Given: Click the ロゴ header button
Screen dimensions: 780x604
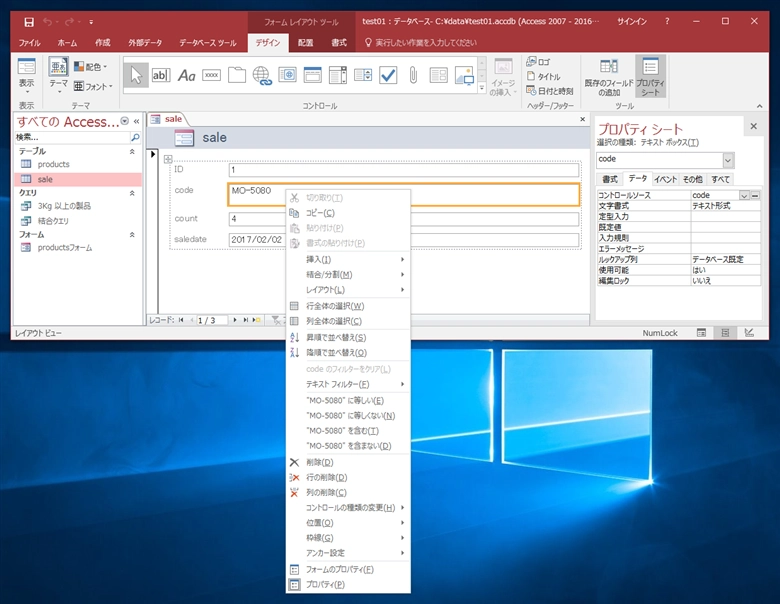Looking at the screenshot, I should 538,62.
